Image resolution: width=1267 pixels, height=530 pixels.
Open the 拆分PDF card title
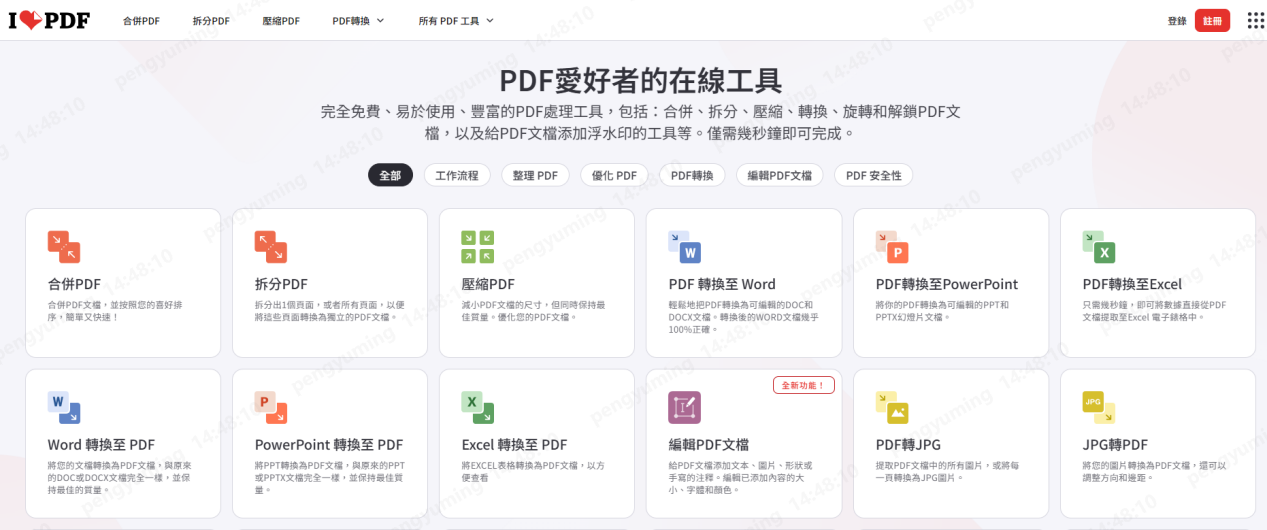click(281, 284)
